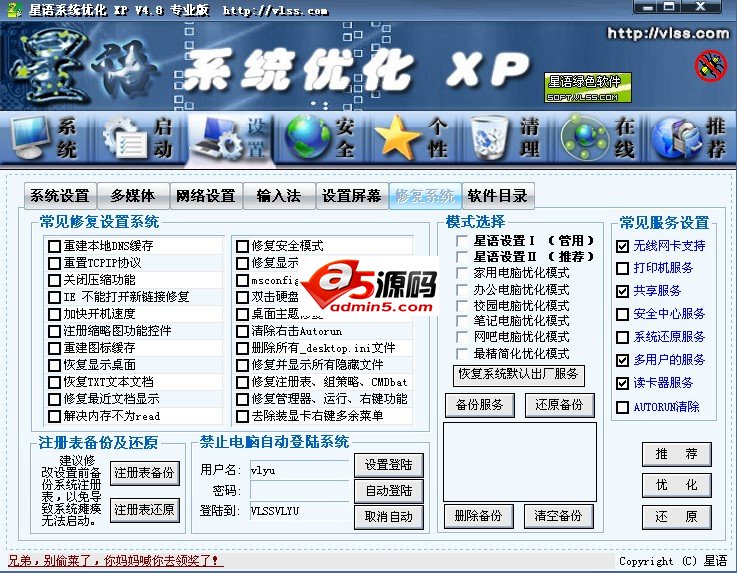This screenshot has width=737, height=573.
Task: Click 备份服务 button
Action: 479,405
